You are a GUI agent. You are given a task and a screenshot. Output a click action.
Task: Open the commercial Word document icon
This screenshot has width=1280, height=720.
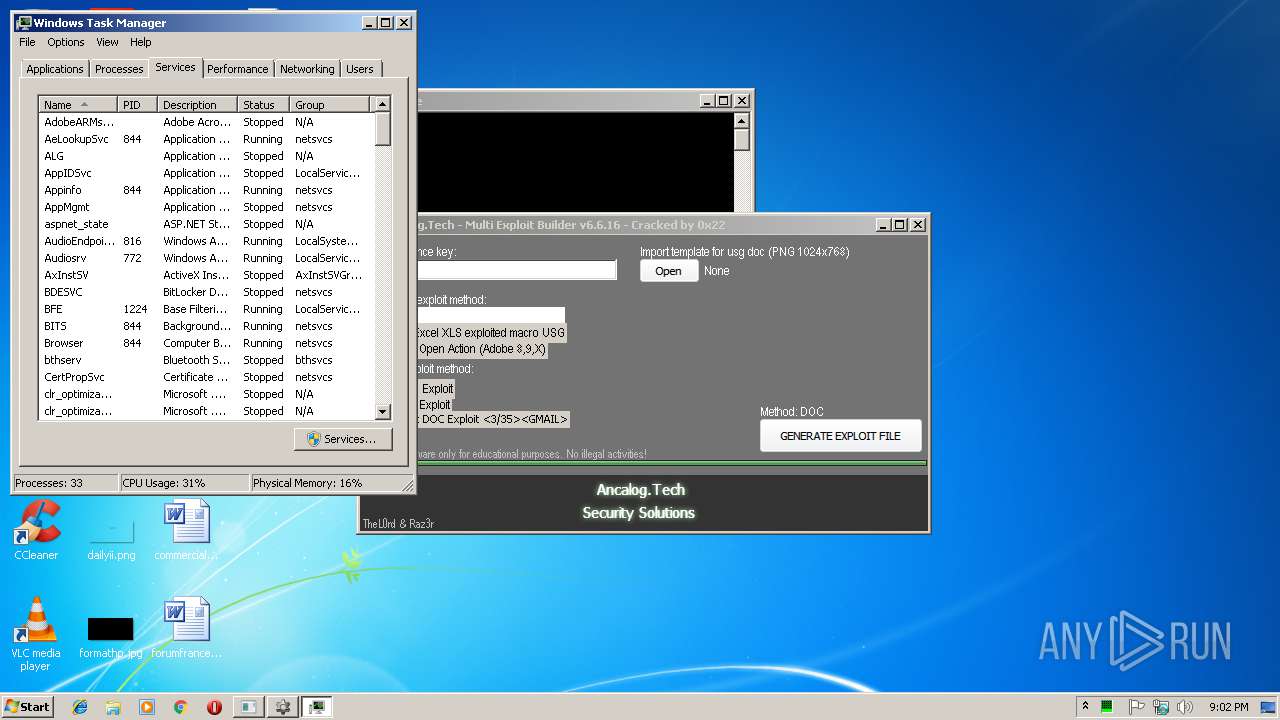click(x=186, y=530)
